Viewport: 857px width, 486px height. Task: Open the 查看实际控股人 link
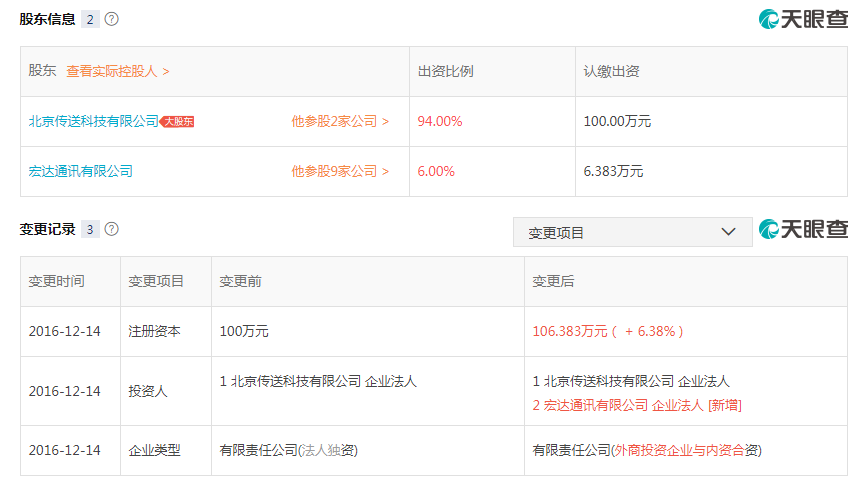[x=117, y=71]
